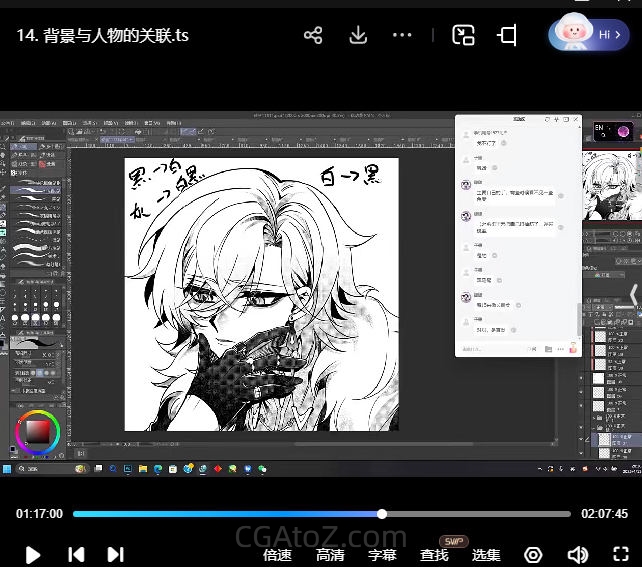Mute the audio via the speaker icon

577,554
